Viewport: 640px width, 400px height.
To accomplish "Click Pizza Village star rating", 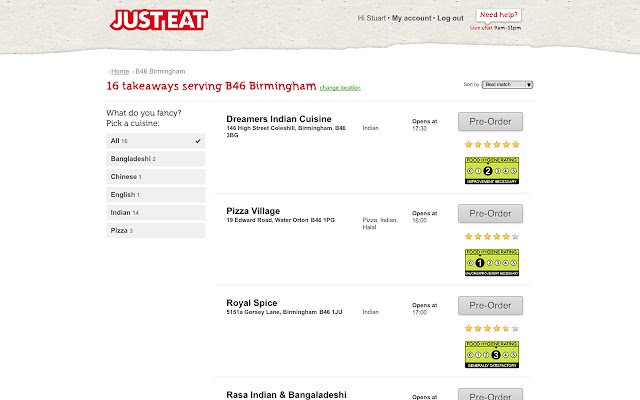I will click(x=492, y=236).
